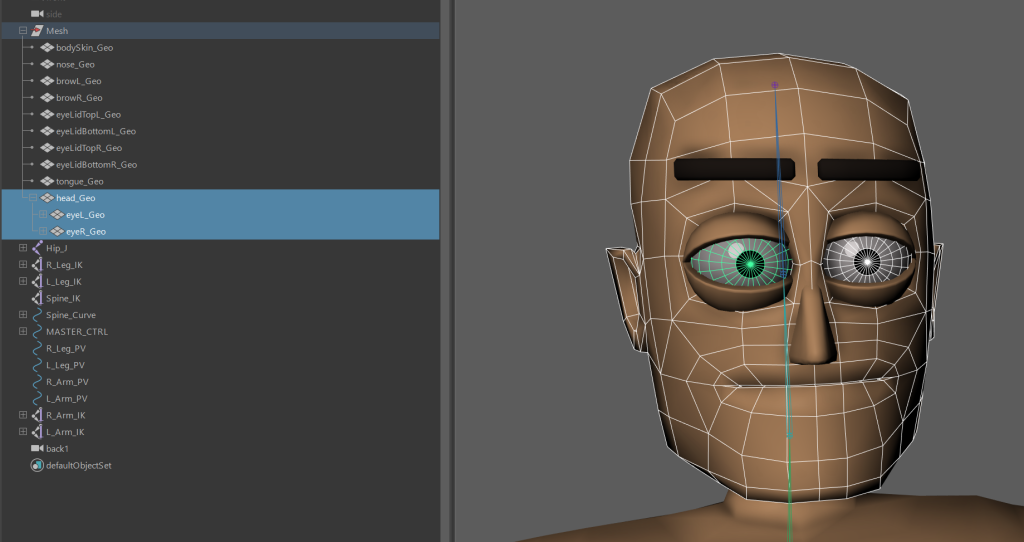The image size is (1024, 542).
Task: Click the Mesh group layer icon
Action: 37,31
